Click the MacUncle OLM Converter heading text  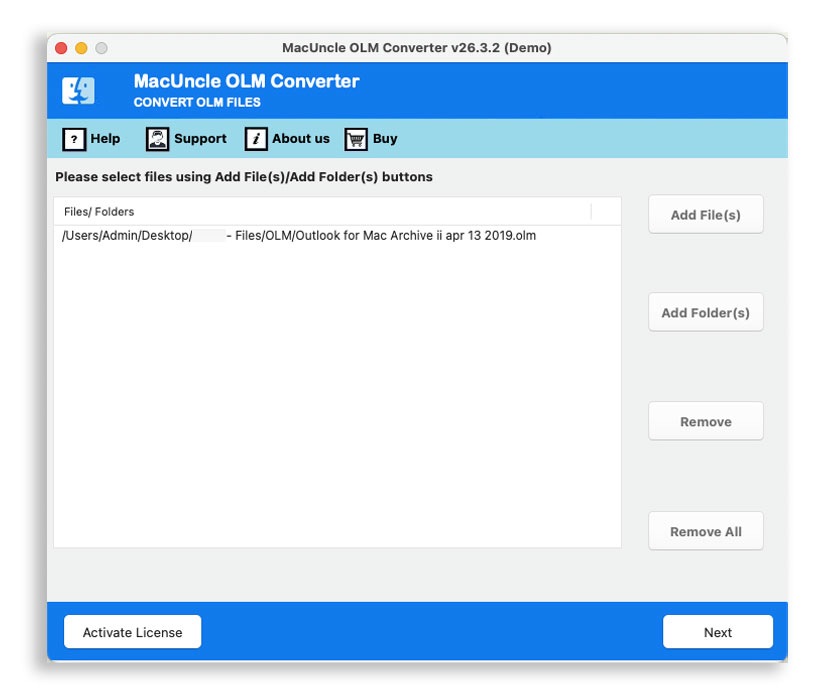click(x=246, y=81)
